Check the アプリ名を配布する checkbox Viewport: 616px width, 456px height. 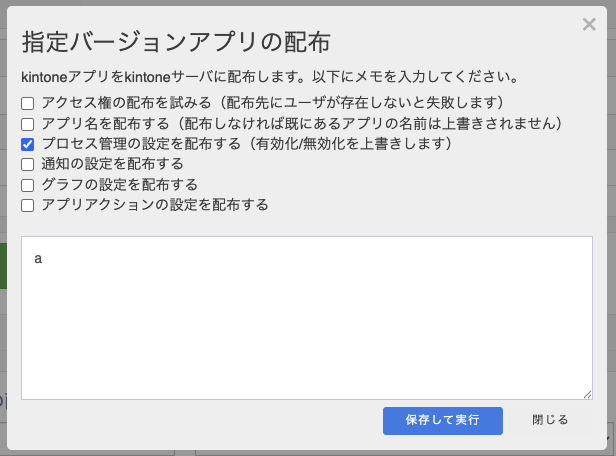(x=28, y=124)
